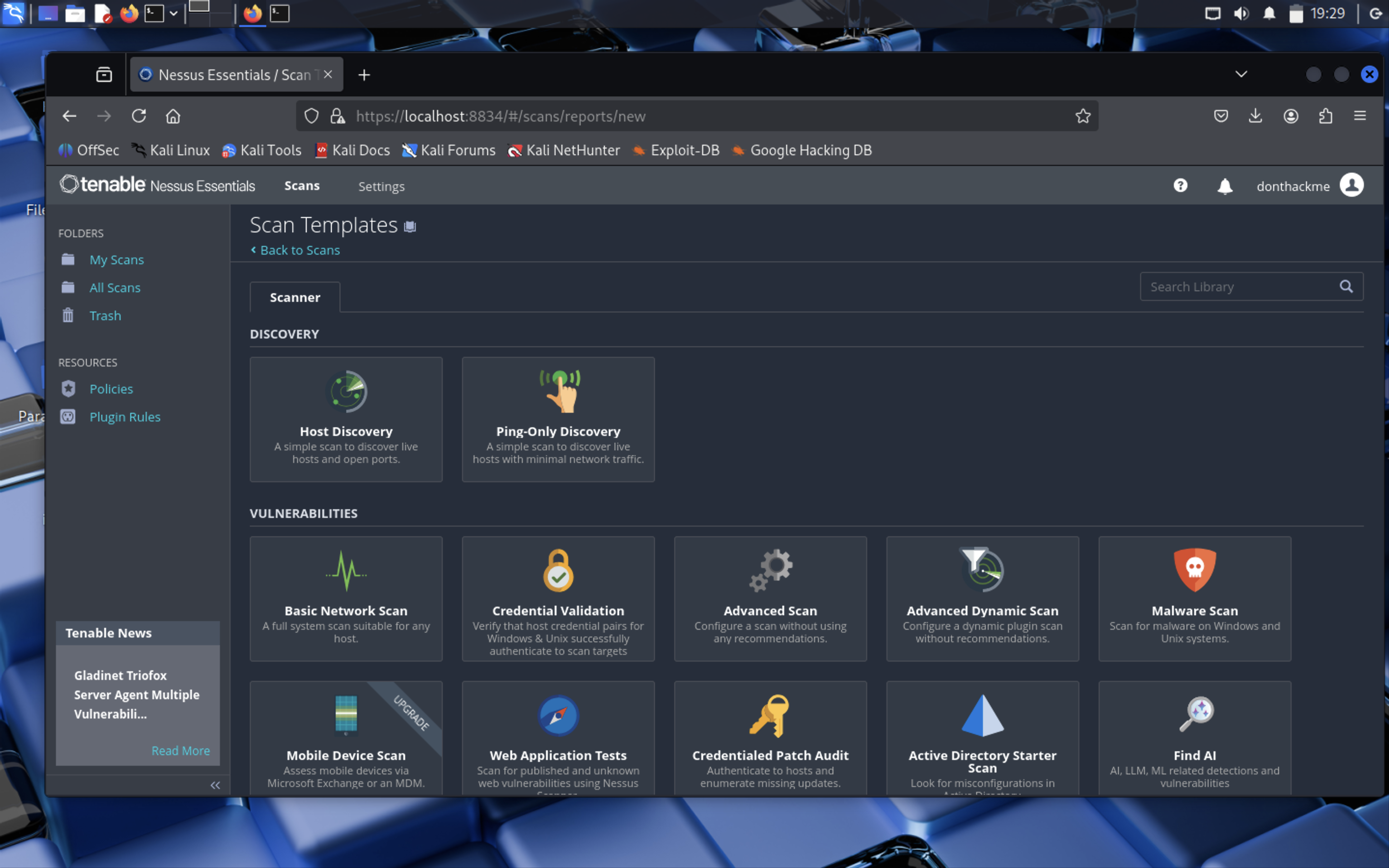Image resolution: width=1389 pixels, height=868 pixels.
Task: Choose the Web Application Tests template
Action: 558,738
